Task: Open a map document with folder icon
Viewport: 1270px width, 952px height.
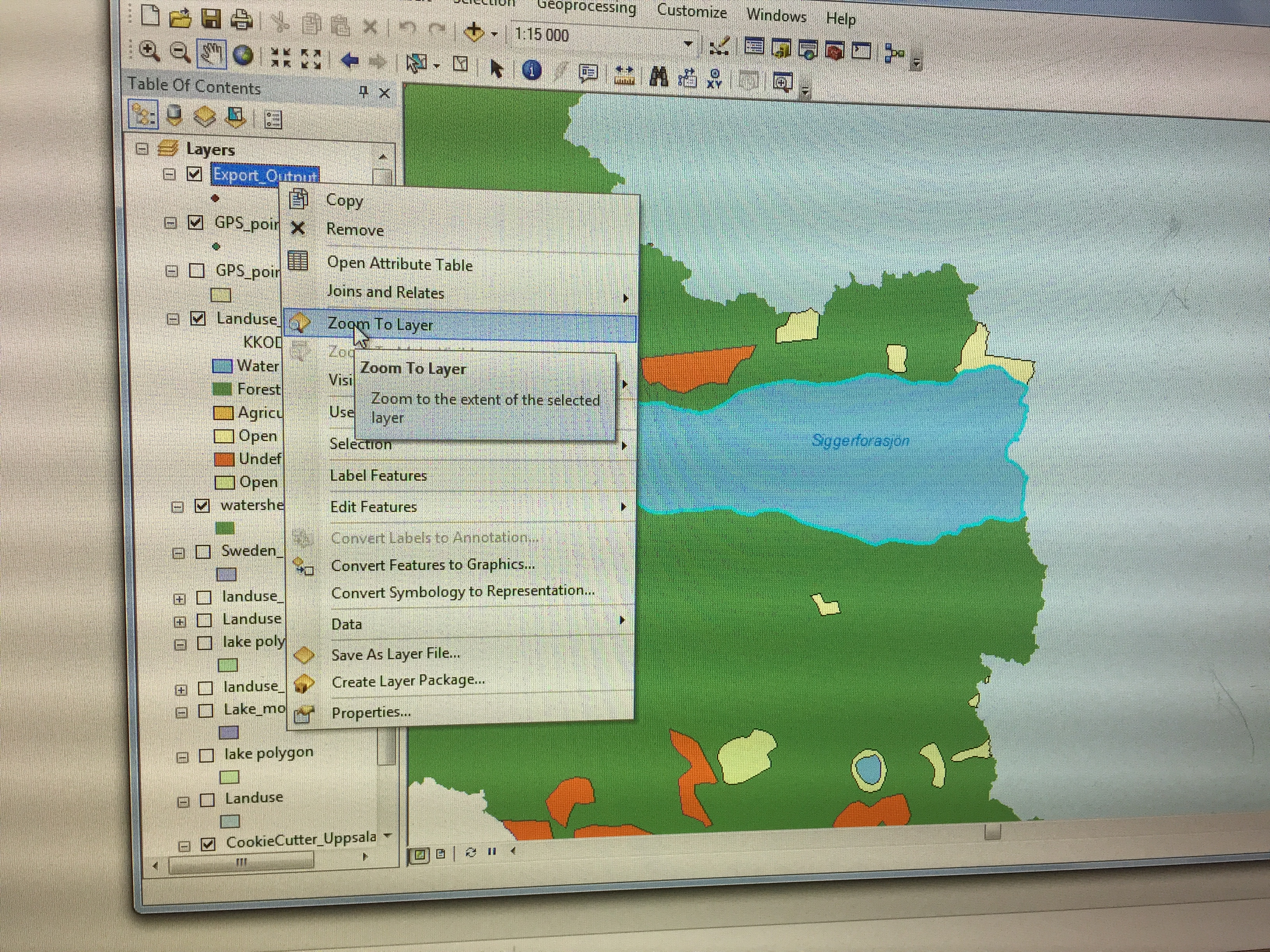Action: click(180, 18)
